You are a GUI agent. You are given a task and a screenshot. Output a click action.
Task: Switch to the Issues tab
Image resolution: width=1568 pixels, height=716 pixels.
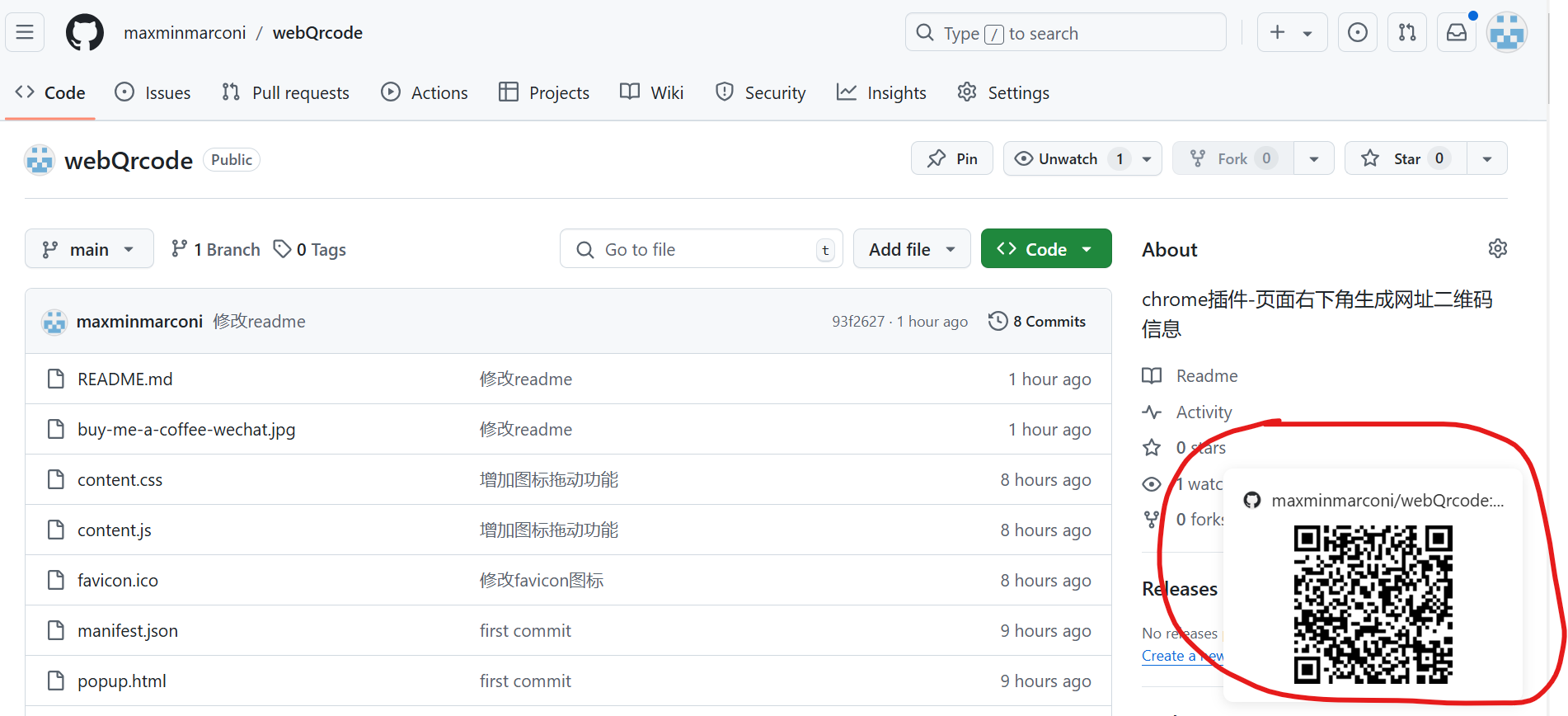[153, 92]
